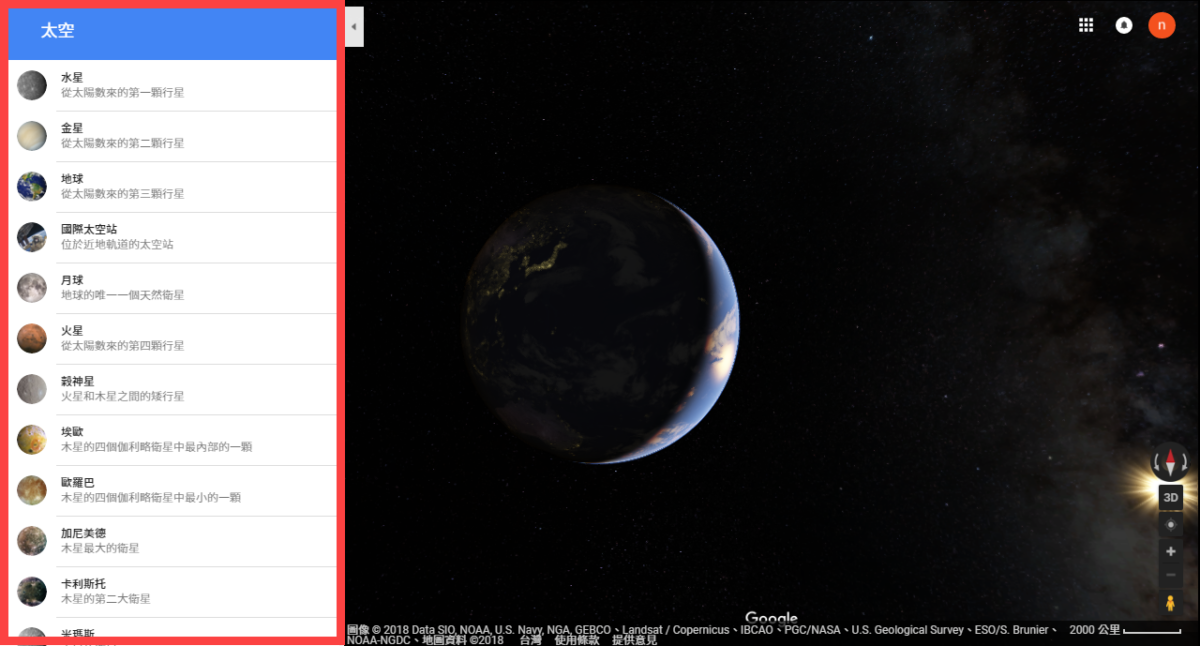
Task: Zoom out with the minus button
Action: (1170, 575)
